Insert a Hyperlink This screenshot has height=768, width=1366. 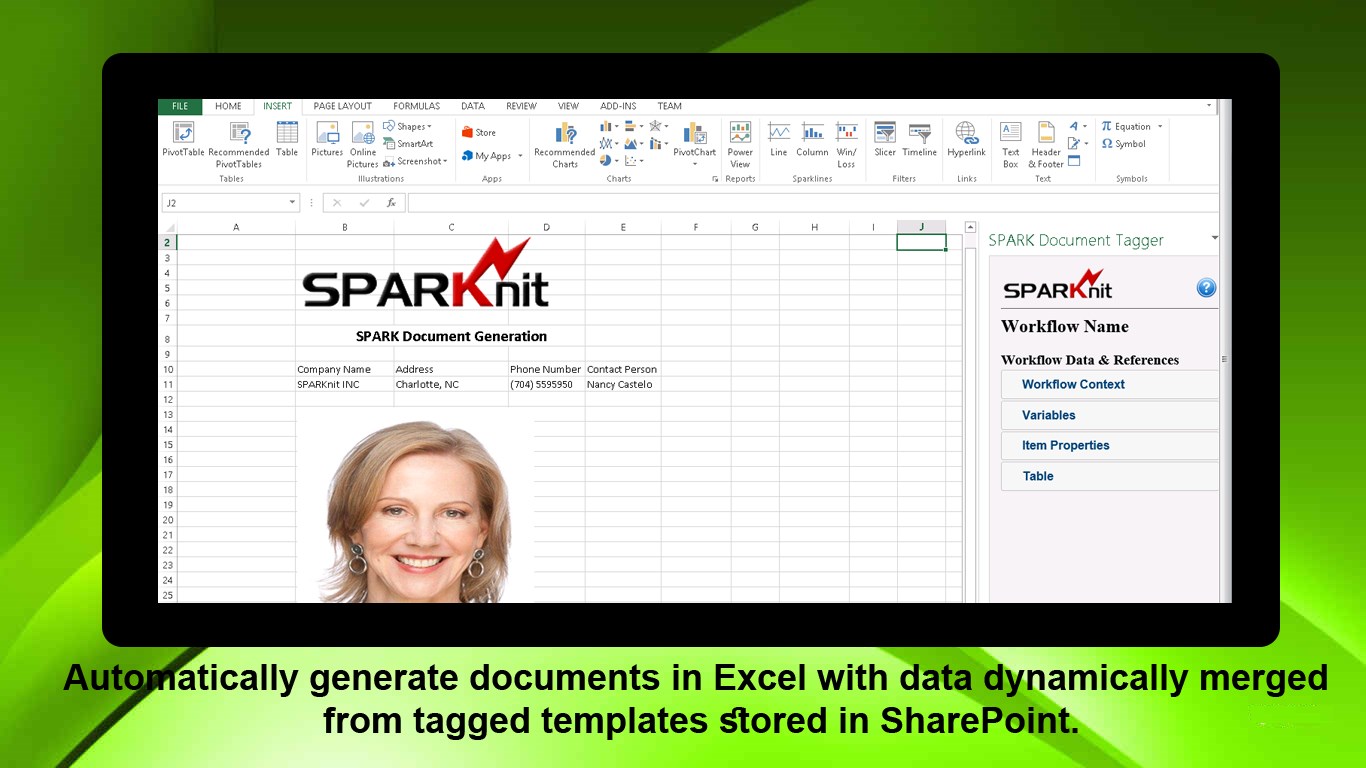pyautogui.click(x=966, y=140)
